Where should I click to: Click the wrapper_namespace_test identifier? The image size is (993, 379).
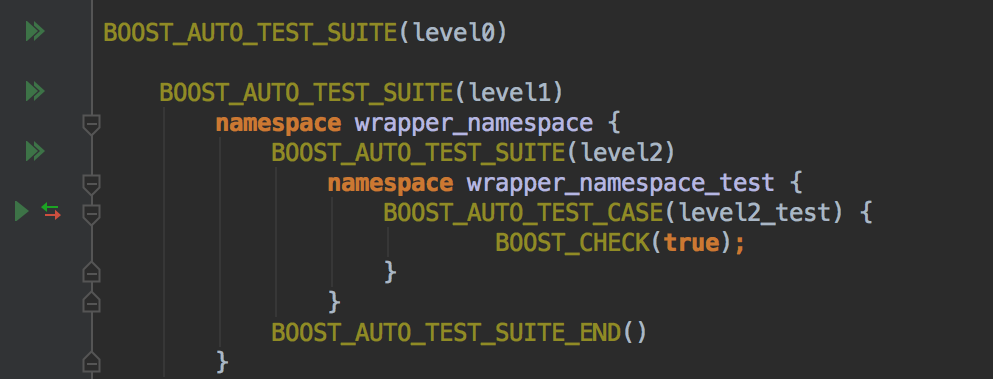pyautogui.click(x=621, y=184)
